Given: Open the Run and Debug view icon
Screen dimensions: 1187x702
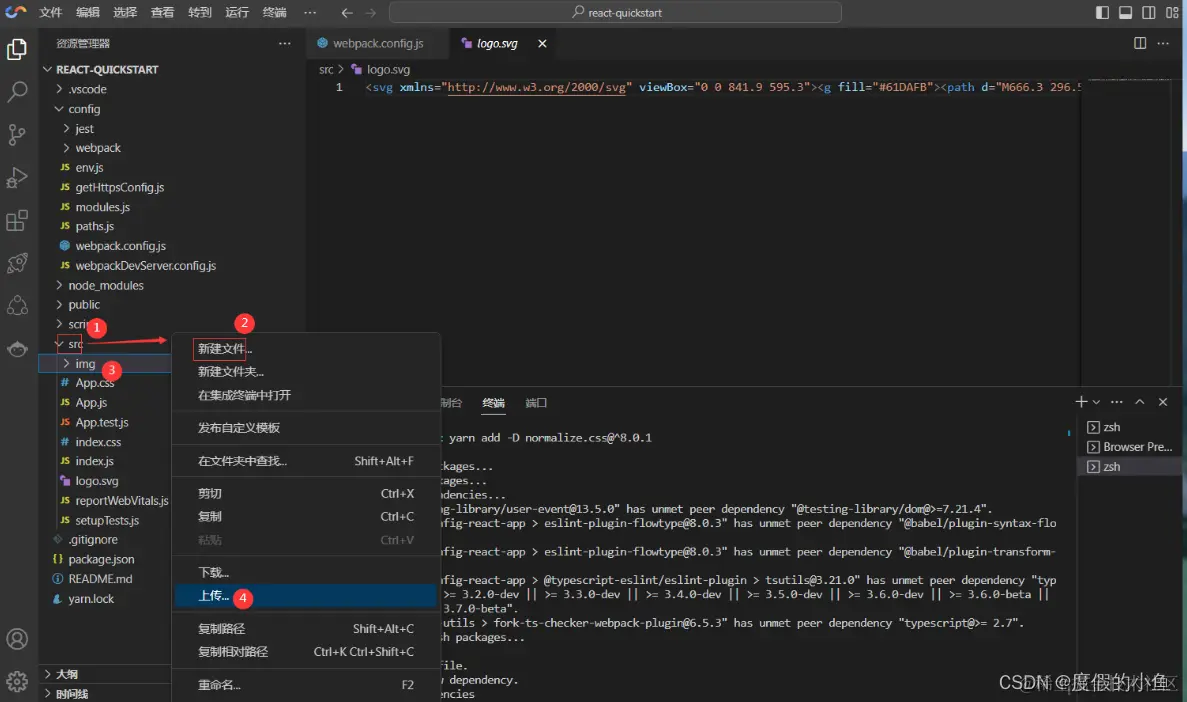Looking at the screenshot, I should (17, 177).
